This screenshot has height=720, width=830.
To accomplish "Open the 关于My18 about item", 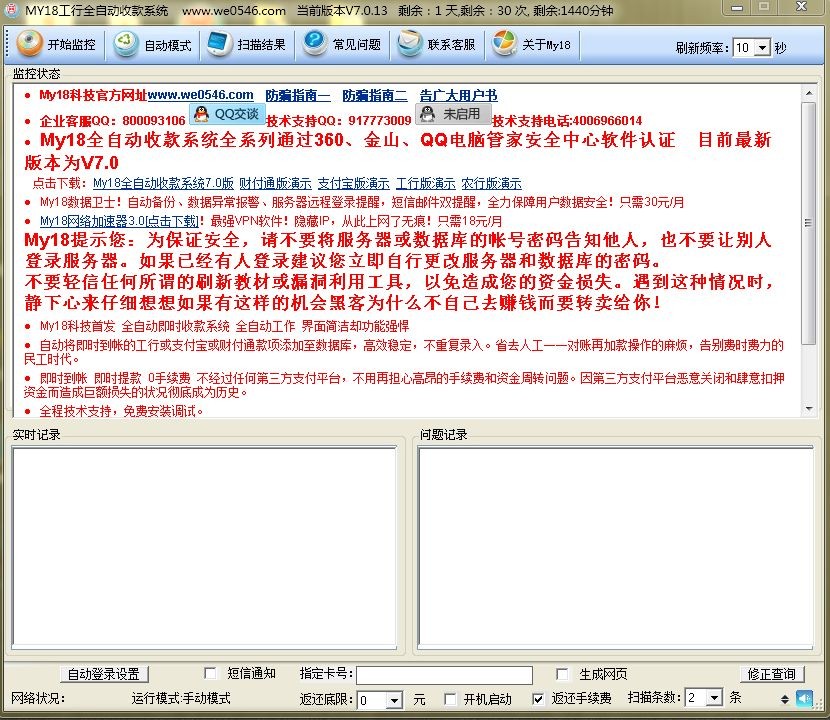I will 531,44.
